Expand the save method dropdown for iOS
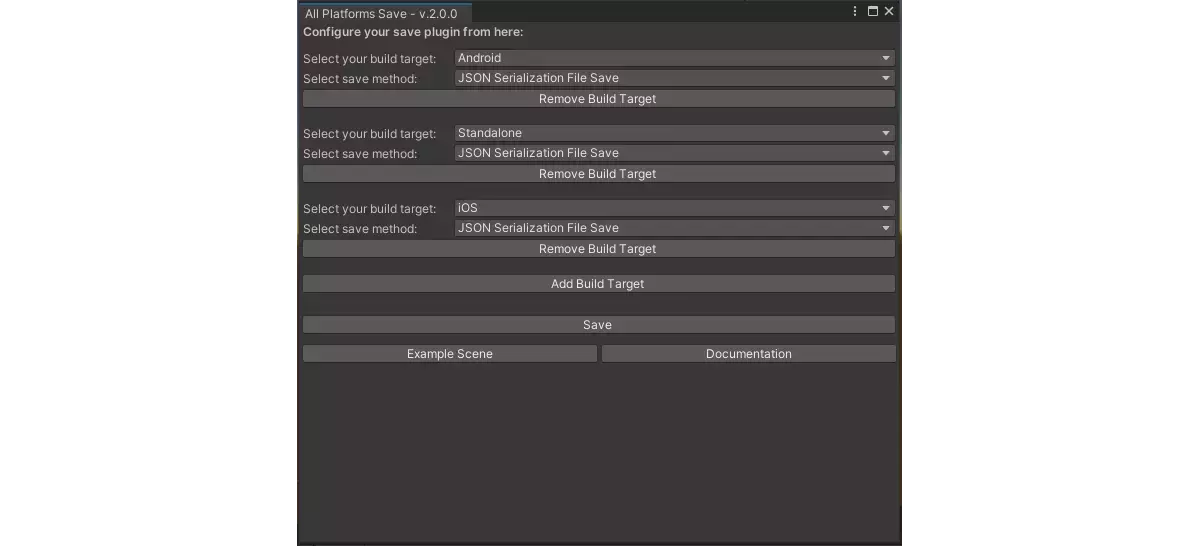The width and height of the screenshot is (1200, 546). [674, 228]
